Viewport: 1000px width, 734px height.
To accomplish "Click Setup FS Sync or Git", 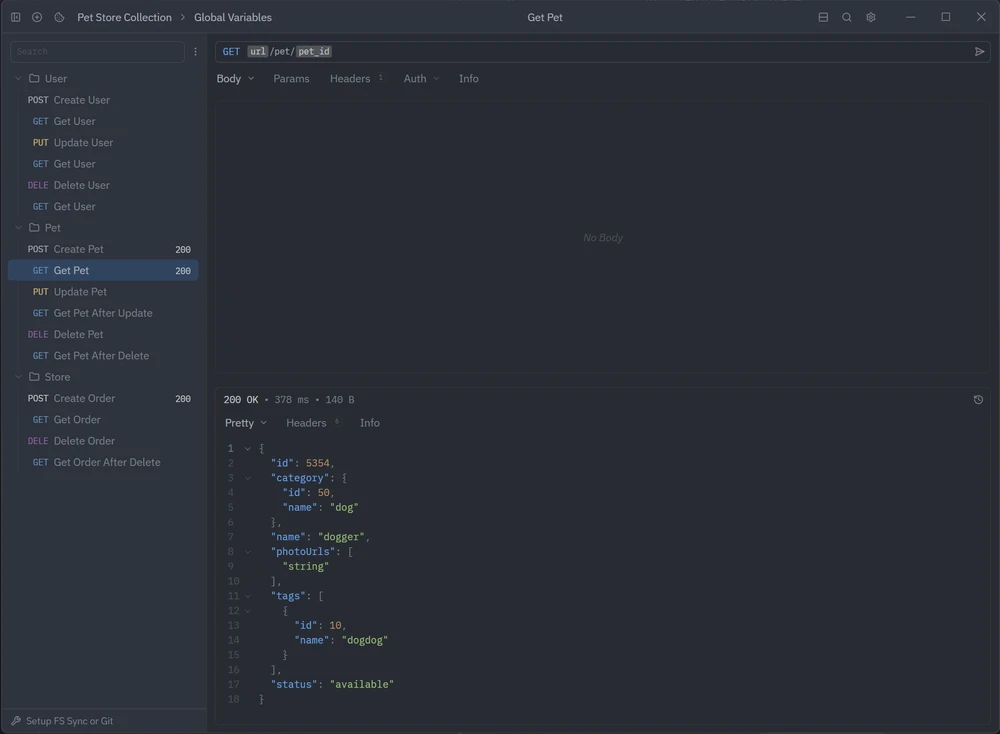I will [70, 721].
